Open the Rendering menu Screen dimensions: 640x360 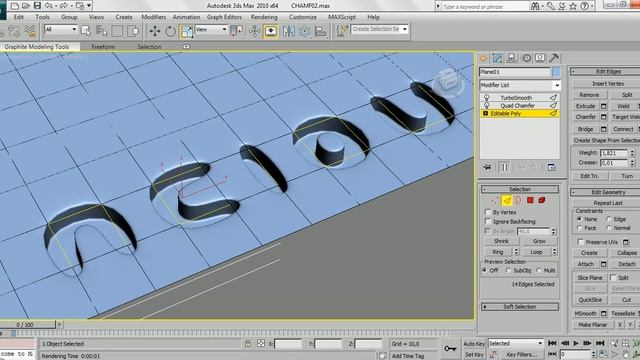(264, 17)
